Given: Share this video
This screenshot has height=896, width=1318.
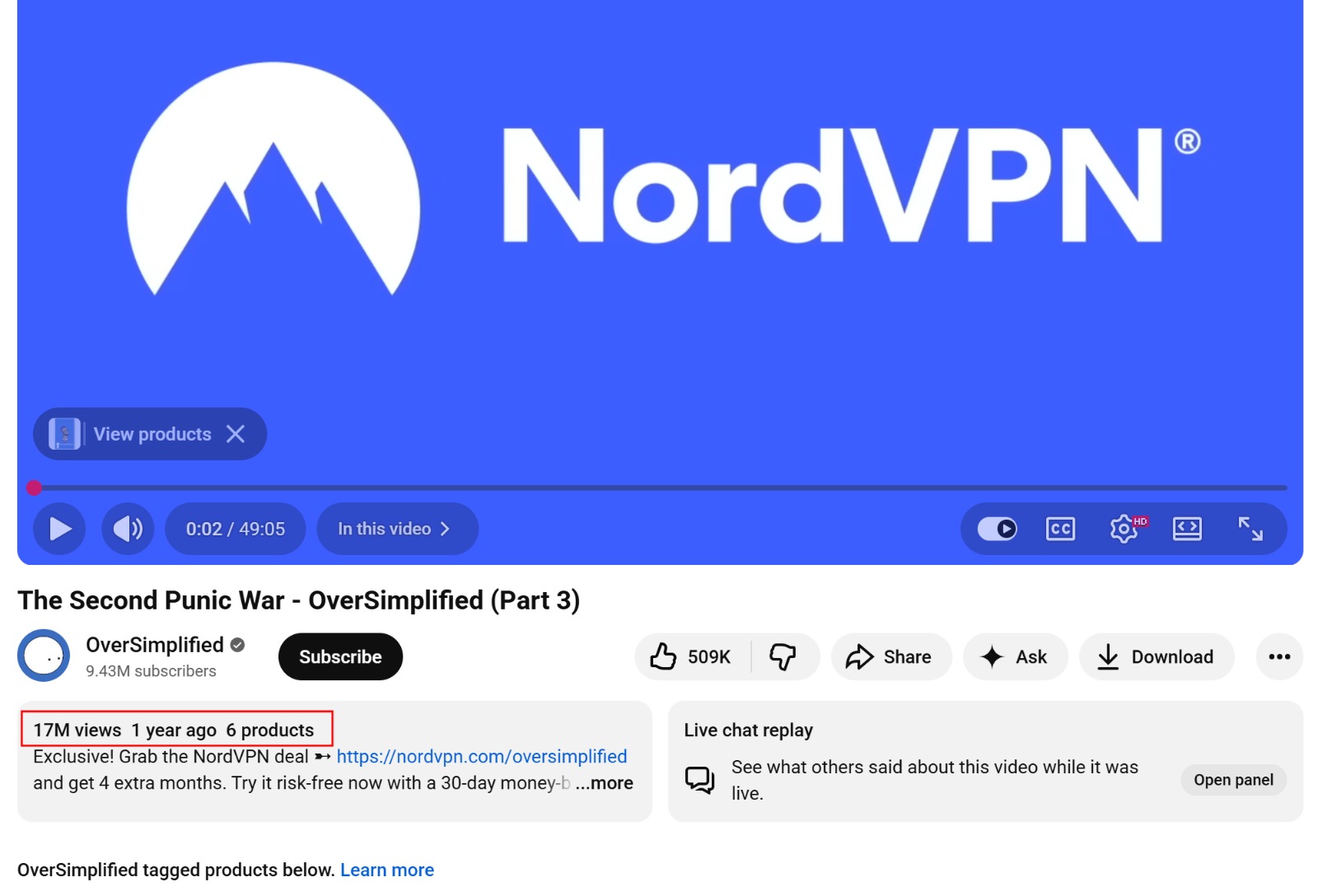Looking at the screenshot, I should 891,656.
